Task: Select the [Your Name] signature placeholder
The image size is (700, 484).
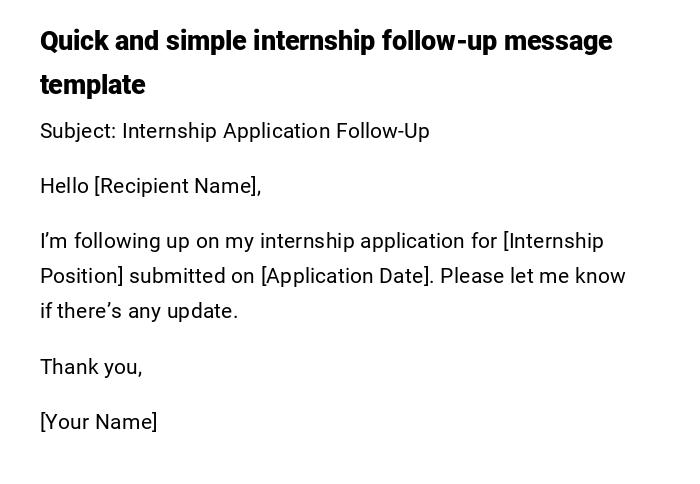Action: 99,422
